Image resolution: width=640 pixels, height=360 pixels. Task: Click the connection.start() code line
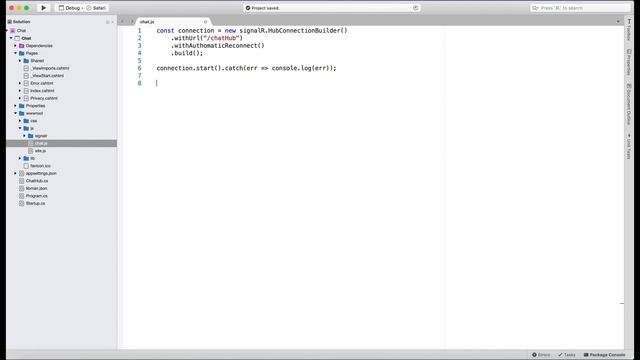246,68
